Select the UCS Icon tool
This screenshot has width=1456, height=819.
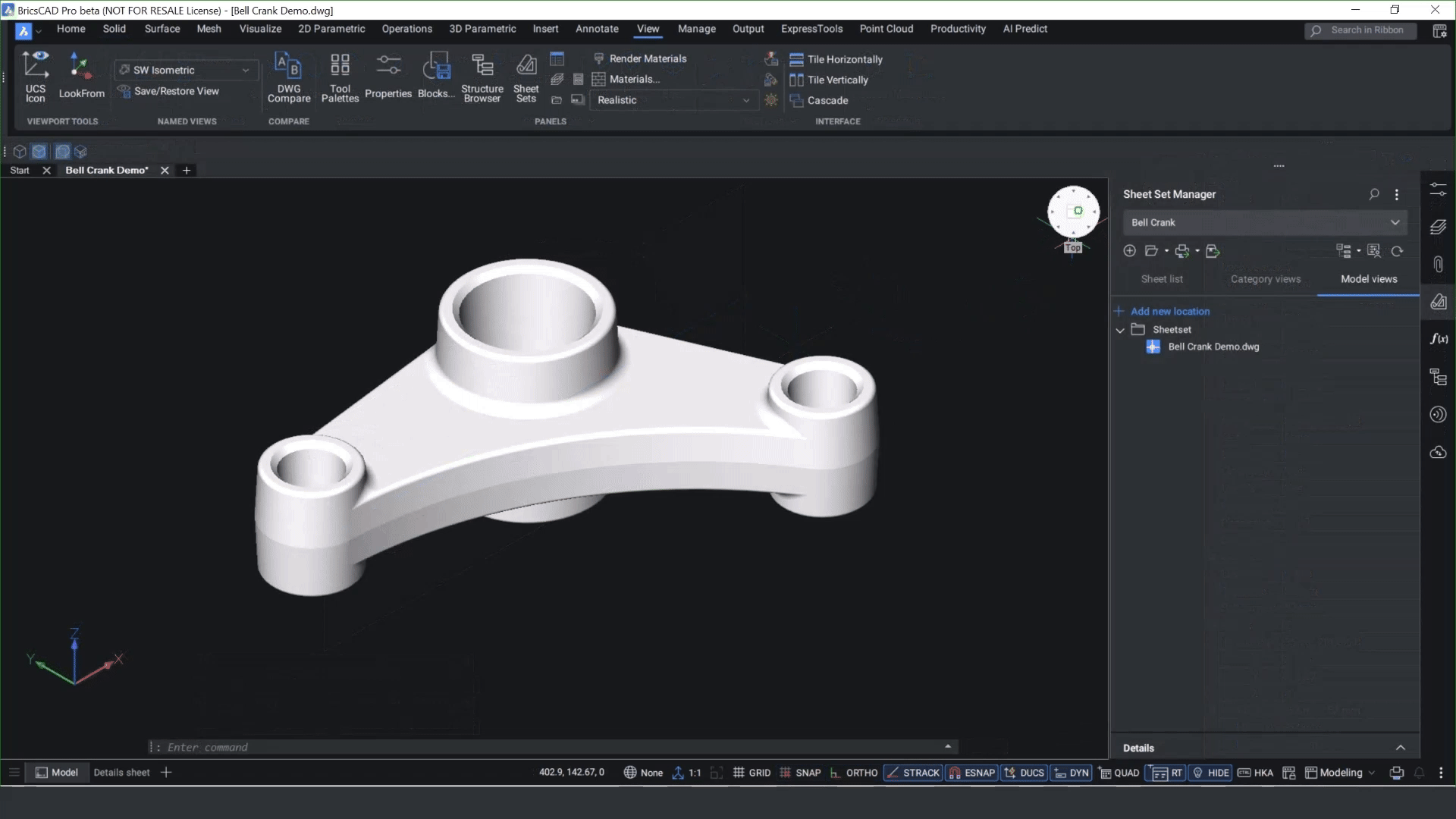click(x=36, y=76)
